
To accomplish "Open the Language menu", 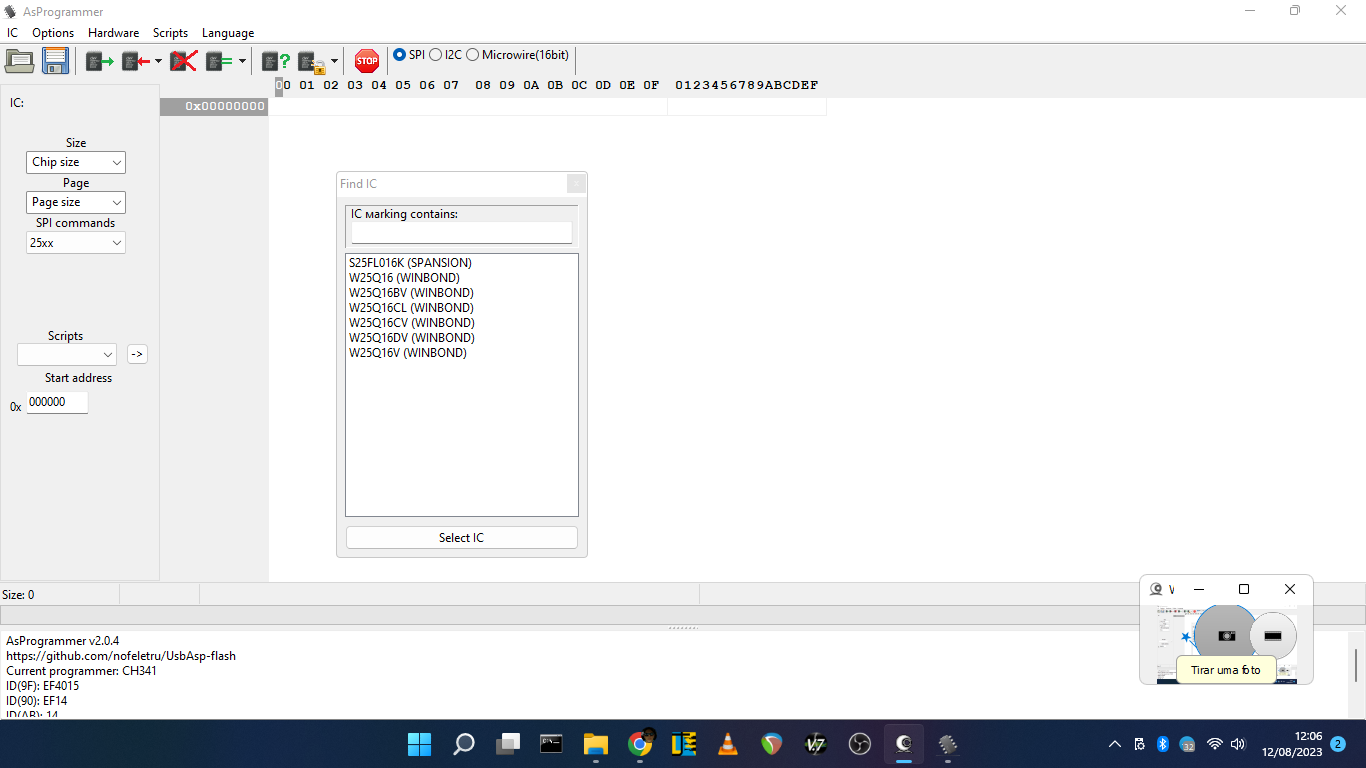I will coord(228,33).
